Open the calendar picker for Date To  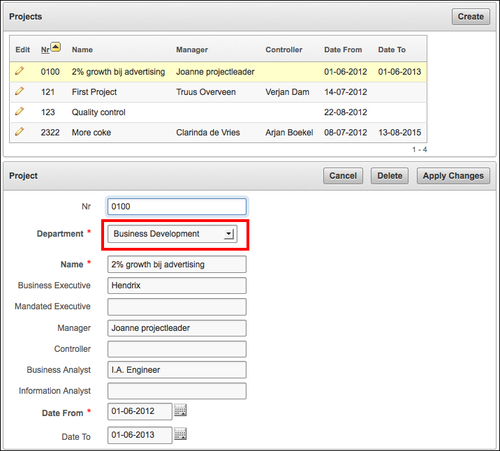tap(180, 434)
